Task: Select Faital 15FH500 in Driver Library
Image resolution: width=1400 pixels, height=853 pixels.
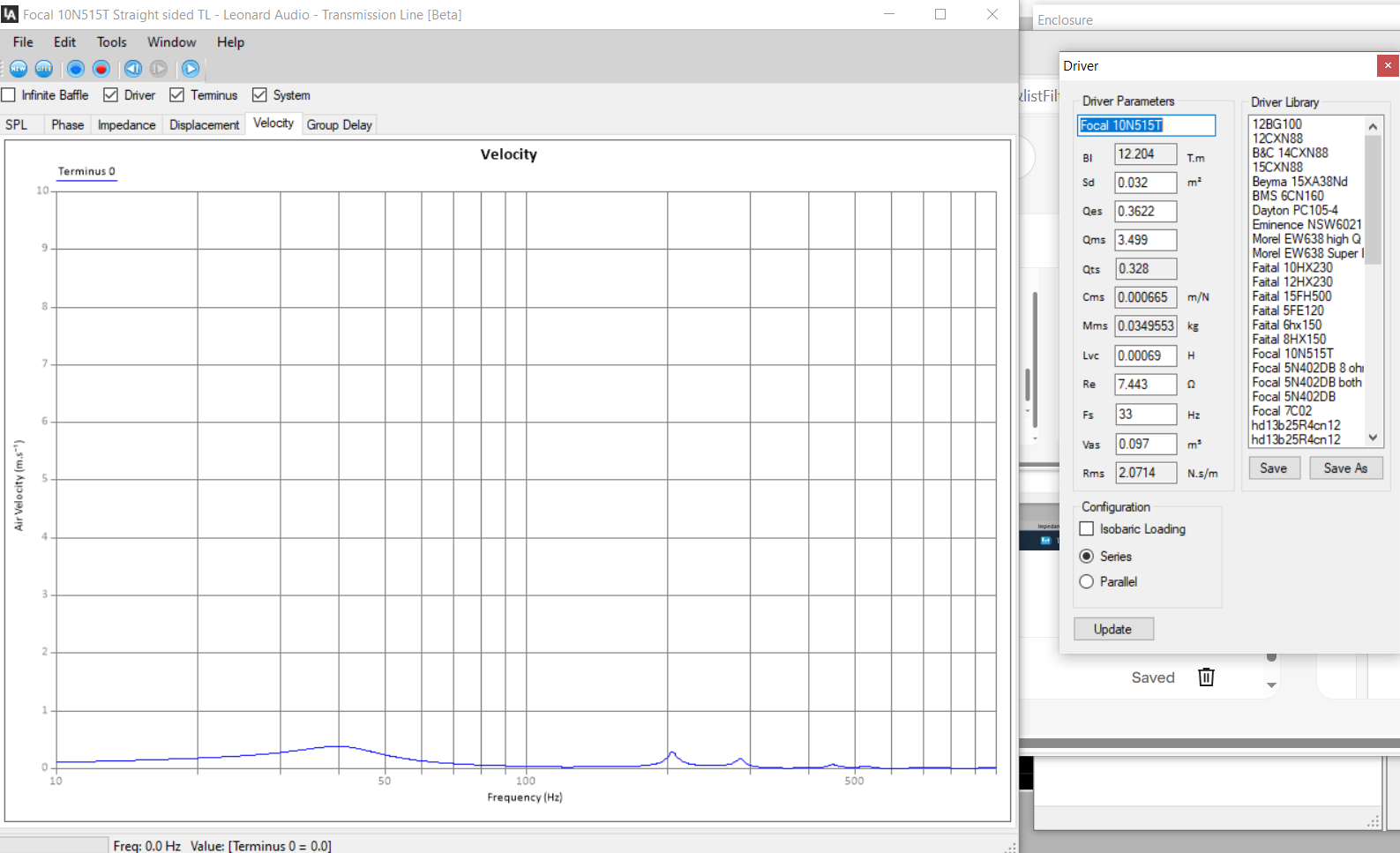Action: 1291,296
